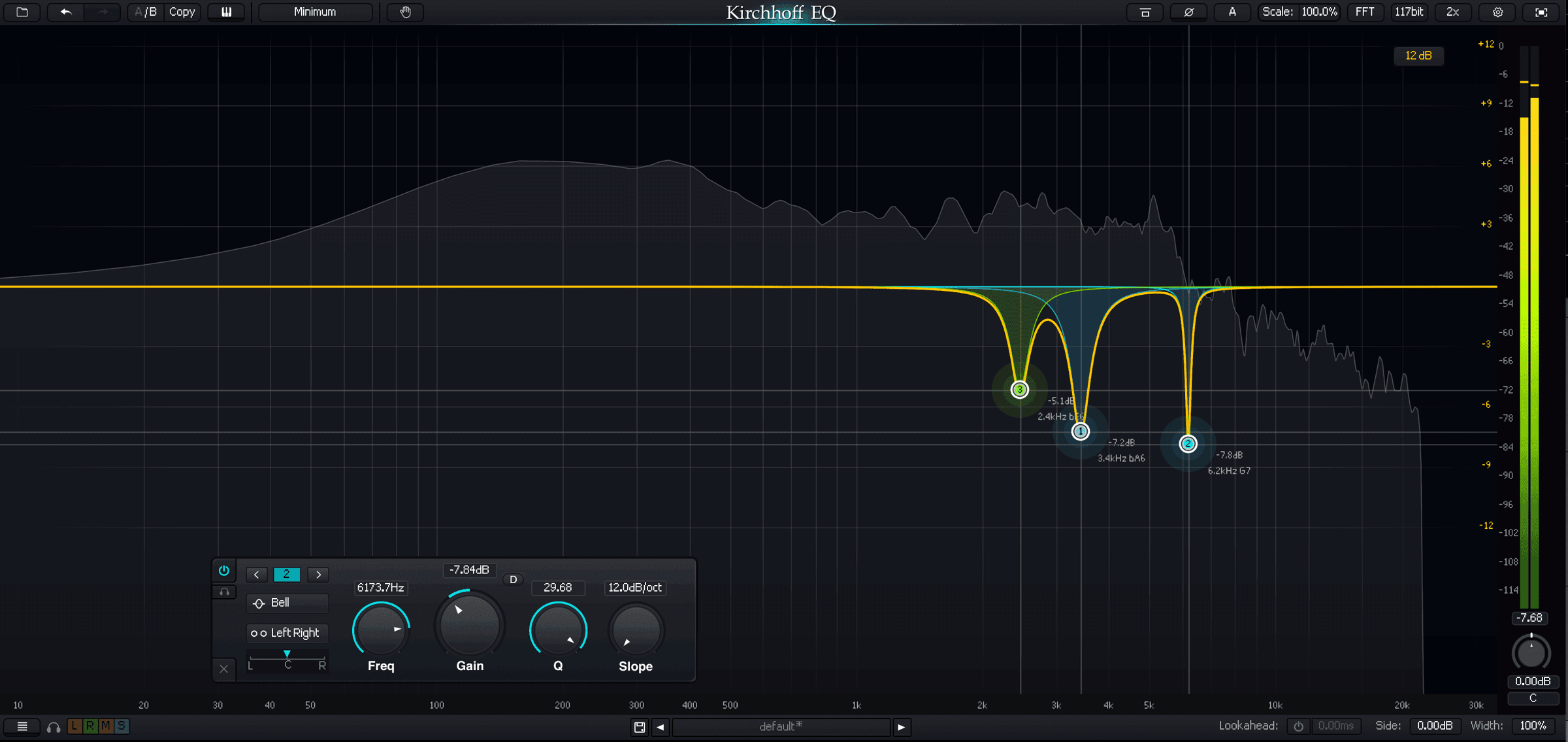1568x742 pixels.
Task: Click the Gain knob
Action: click(470, 624)
